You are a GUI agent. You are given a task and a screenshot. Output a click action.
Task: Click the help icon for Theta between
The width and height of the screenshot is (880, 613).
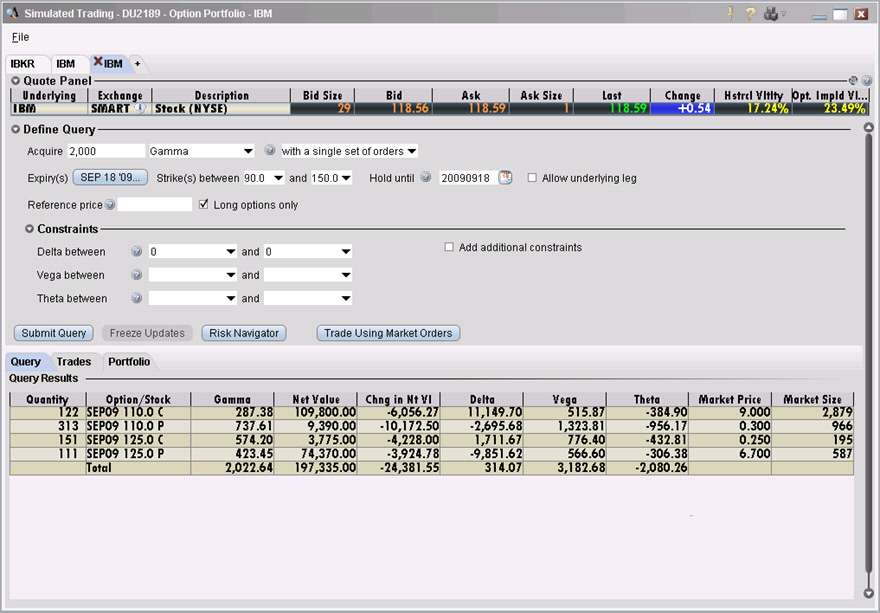[x=136, y=298]
